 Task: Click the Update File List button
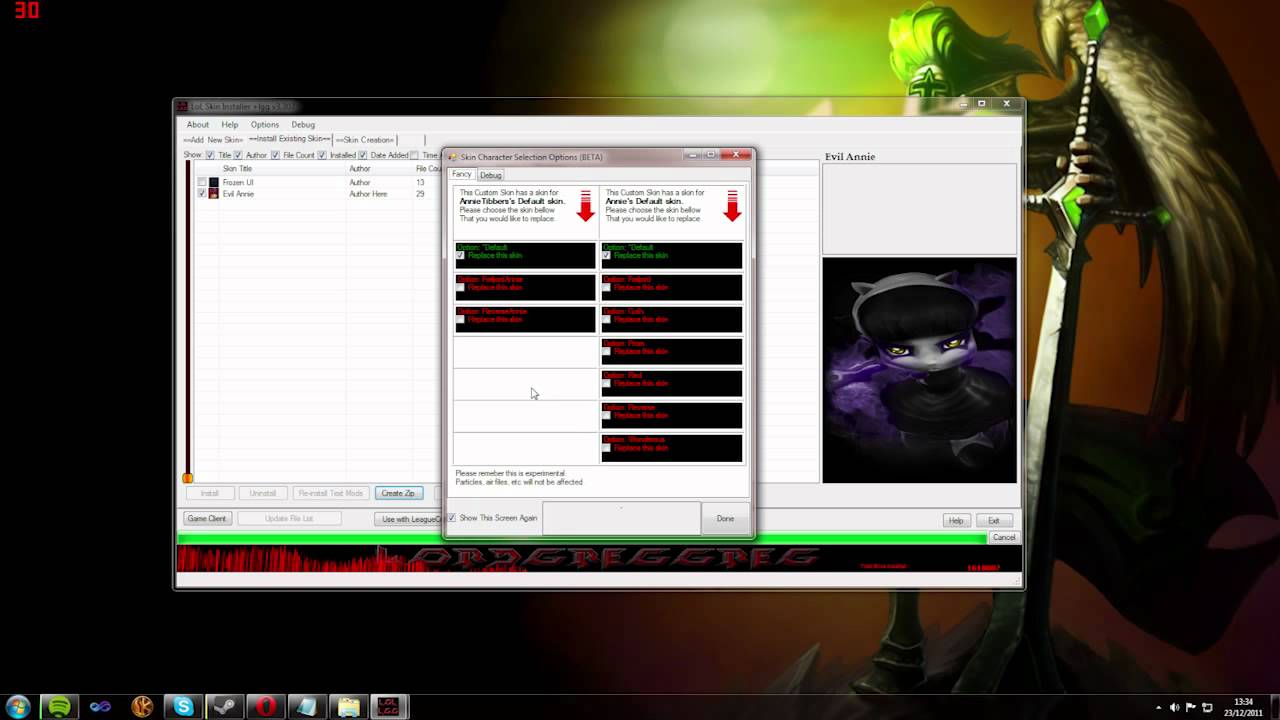(289, 519)
